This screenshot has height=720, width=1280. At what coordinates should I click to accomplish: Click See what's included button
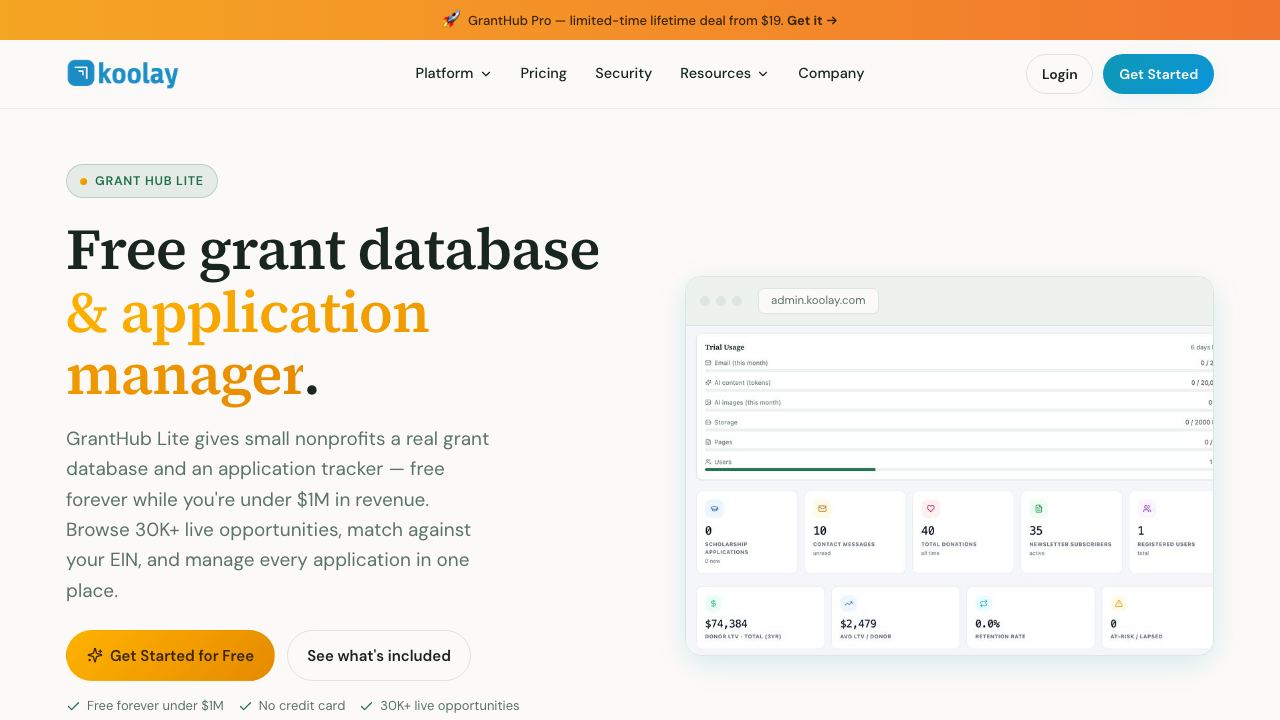click(x=379, y=656)
